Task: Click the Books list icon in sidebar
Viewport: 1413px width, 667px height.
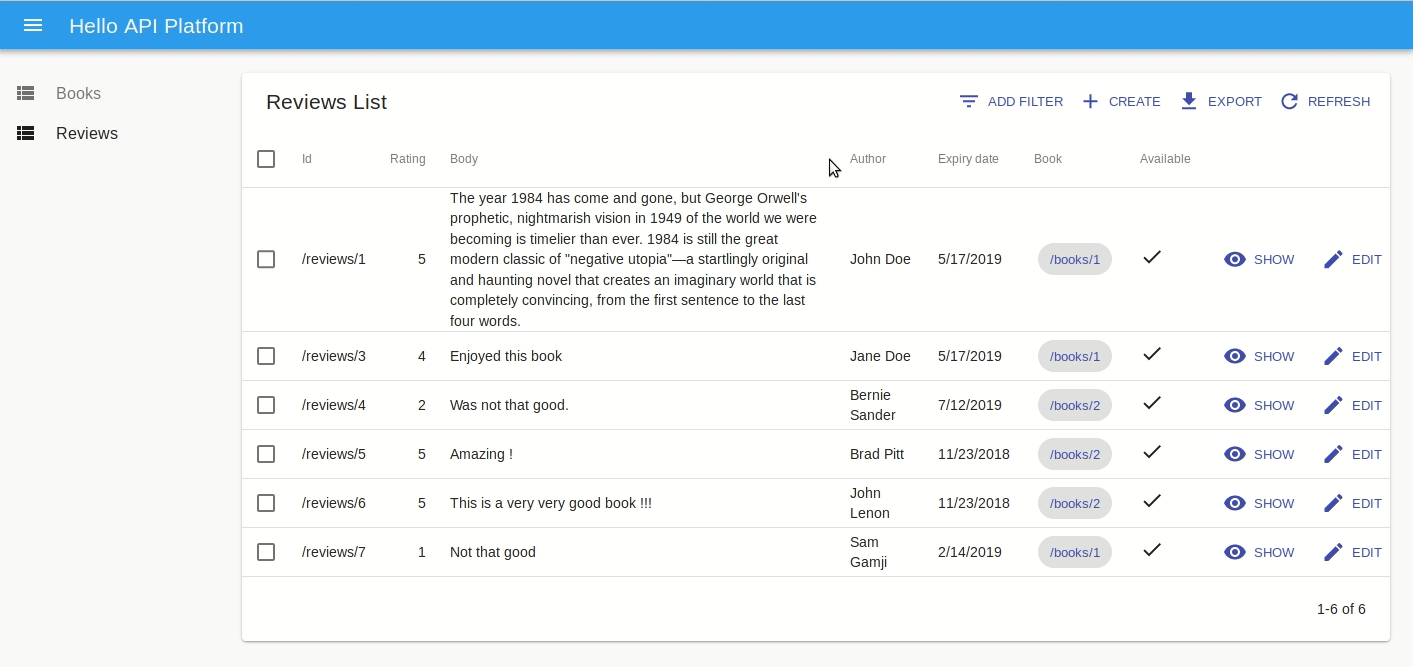Action: pyautogui.click(x=26, y=93)
